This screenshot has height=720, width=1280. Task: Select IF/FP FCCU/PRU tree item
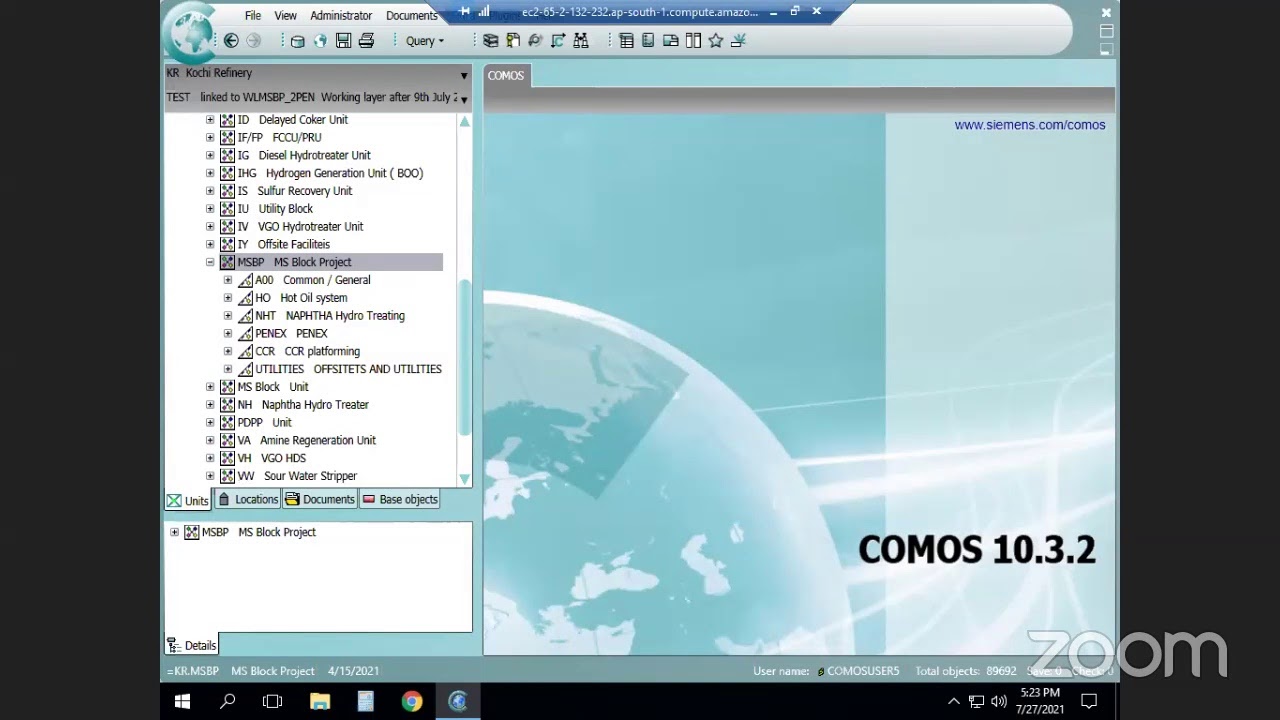[x=279, y=138]
